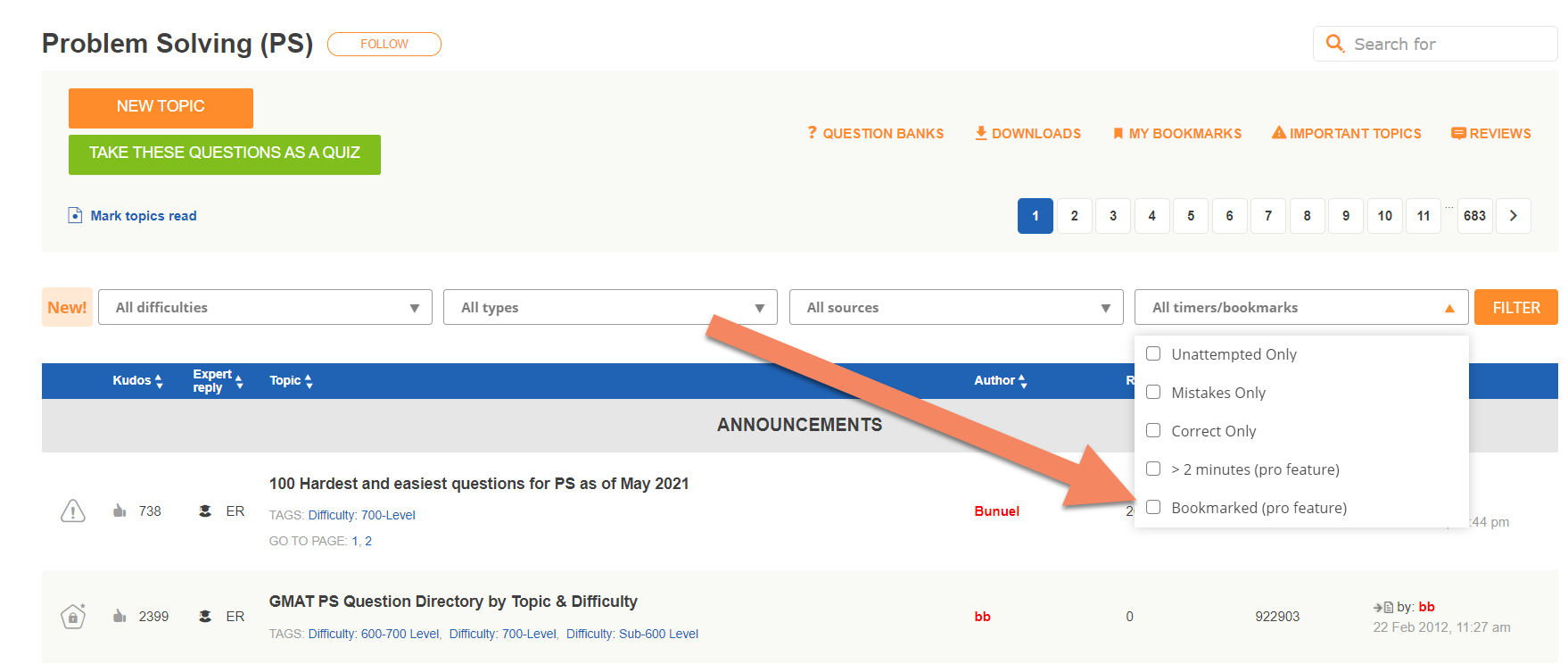Open the All sources dropdown
Screen dimensions: 1568x664
click(955, 307)
